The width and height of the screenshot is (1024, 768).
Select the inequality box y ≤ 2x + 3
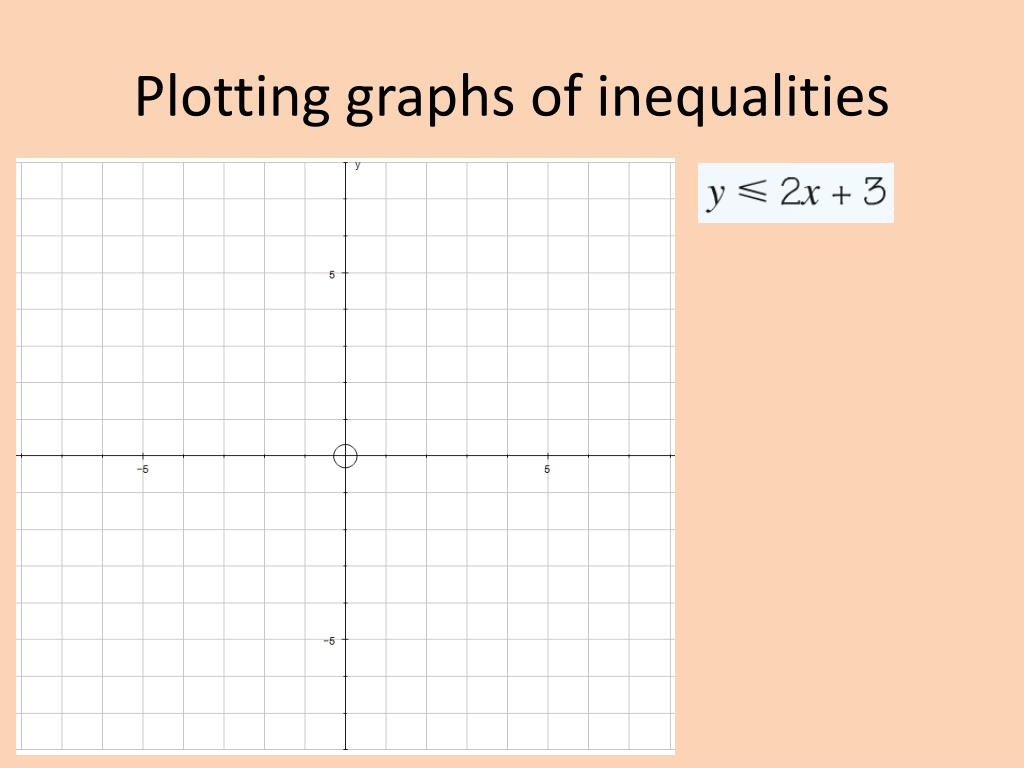795,193
